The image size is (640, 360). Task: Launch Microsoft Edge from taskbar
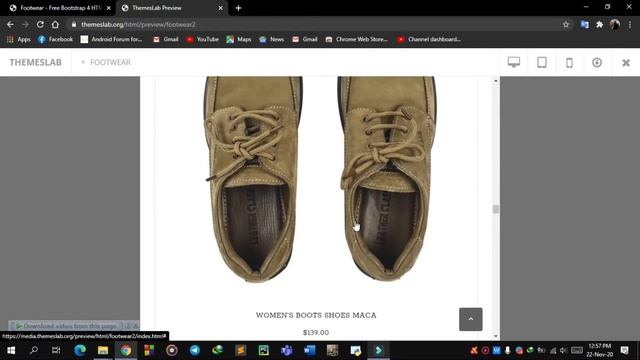[x=80, y=350]
